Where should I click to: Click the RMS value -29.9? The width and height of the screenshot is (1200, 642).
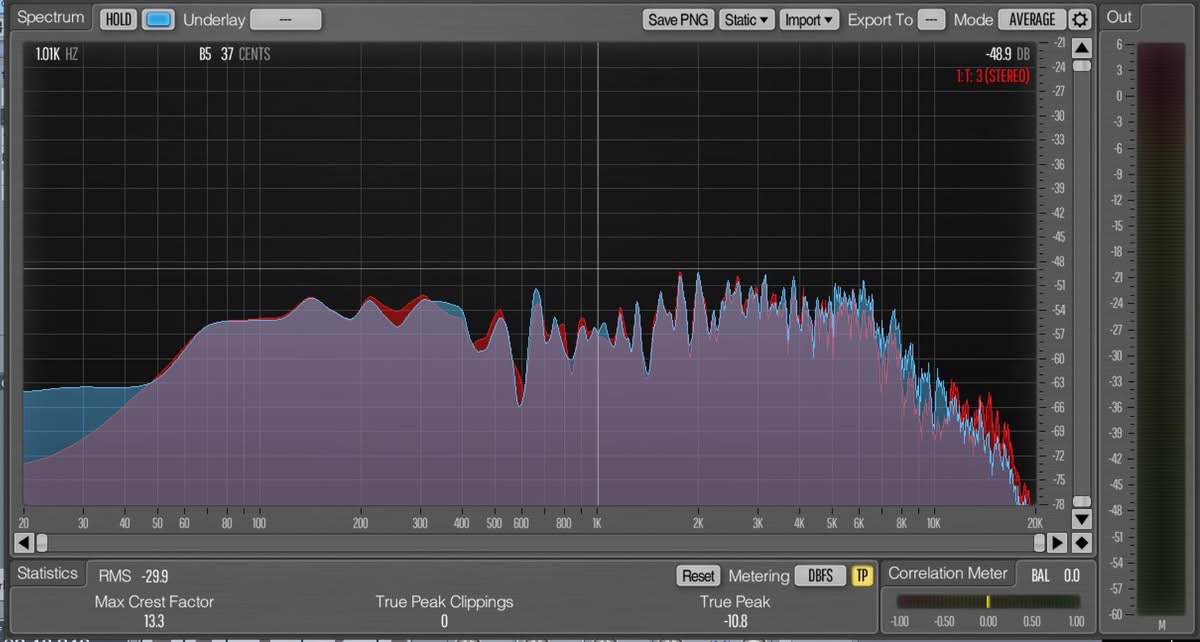[x=154, y=575]
